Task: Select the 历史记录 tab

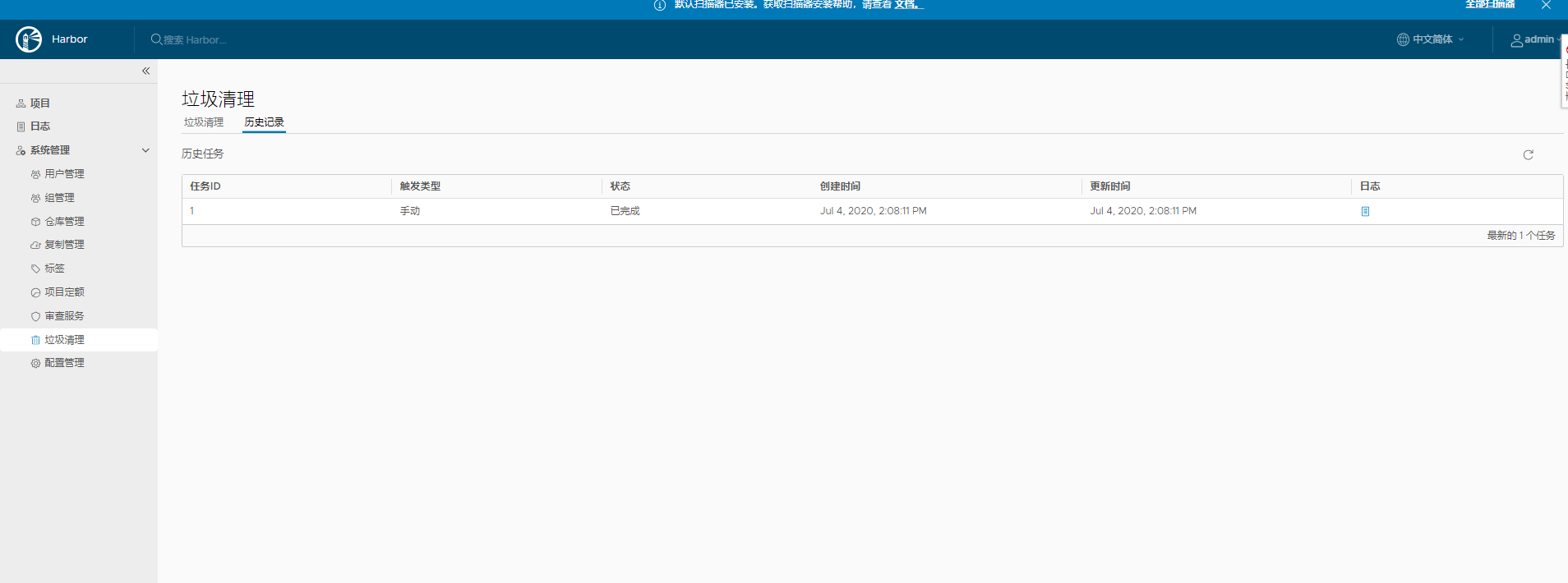Action: (x=264, y=122)
